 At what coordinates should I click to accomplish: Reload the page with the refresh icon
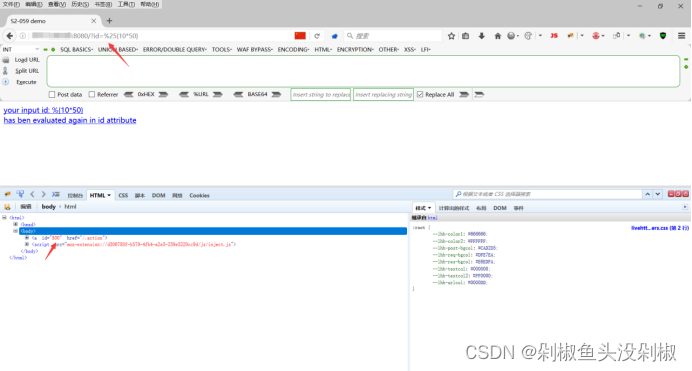click(317, 36)
